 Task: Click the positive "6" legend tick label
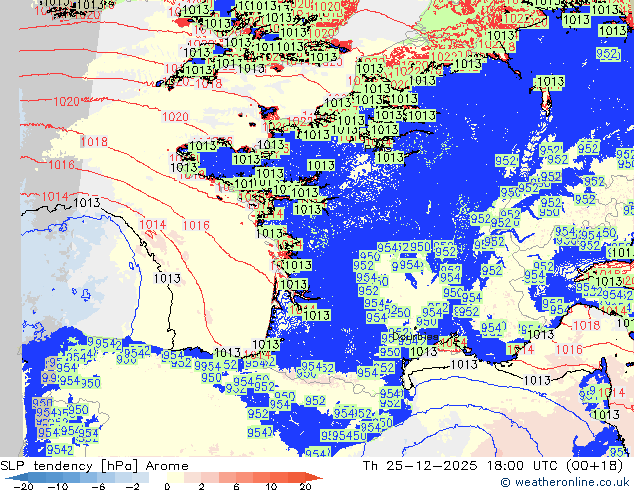click(236, 486)
